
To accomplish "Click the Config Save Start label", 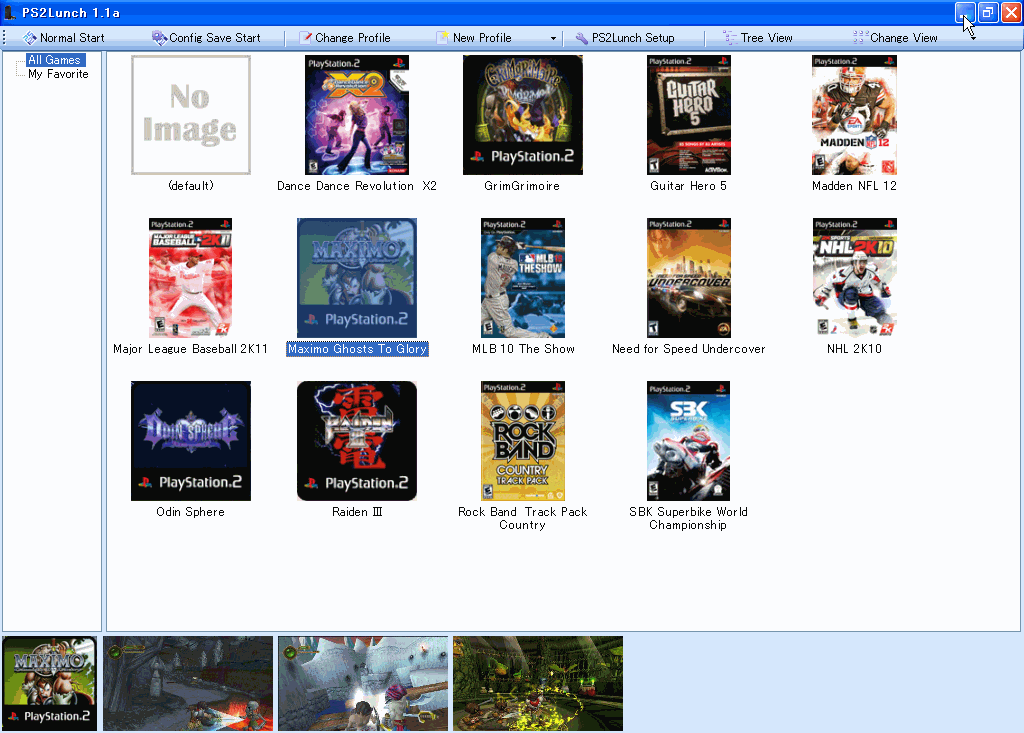I will pos(215,38).
